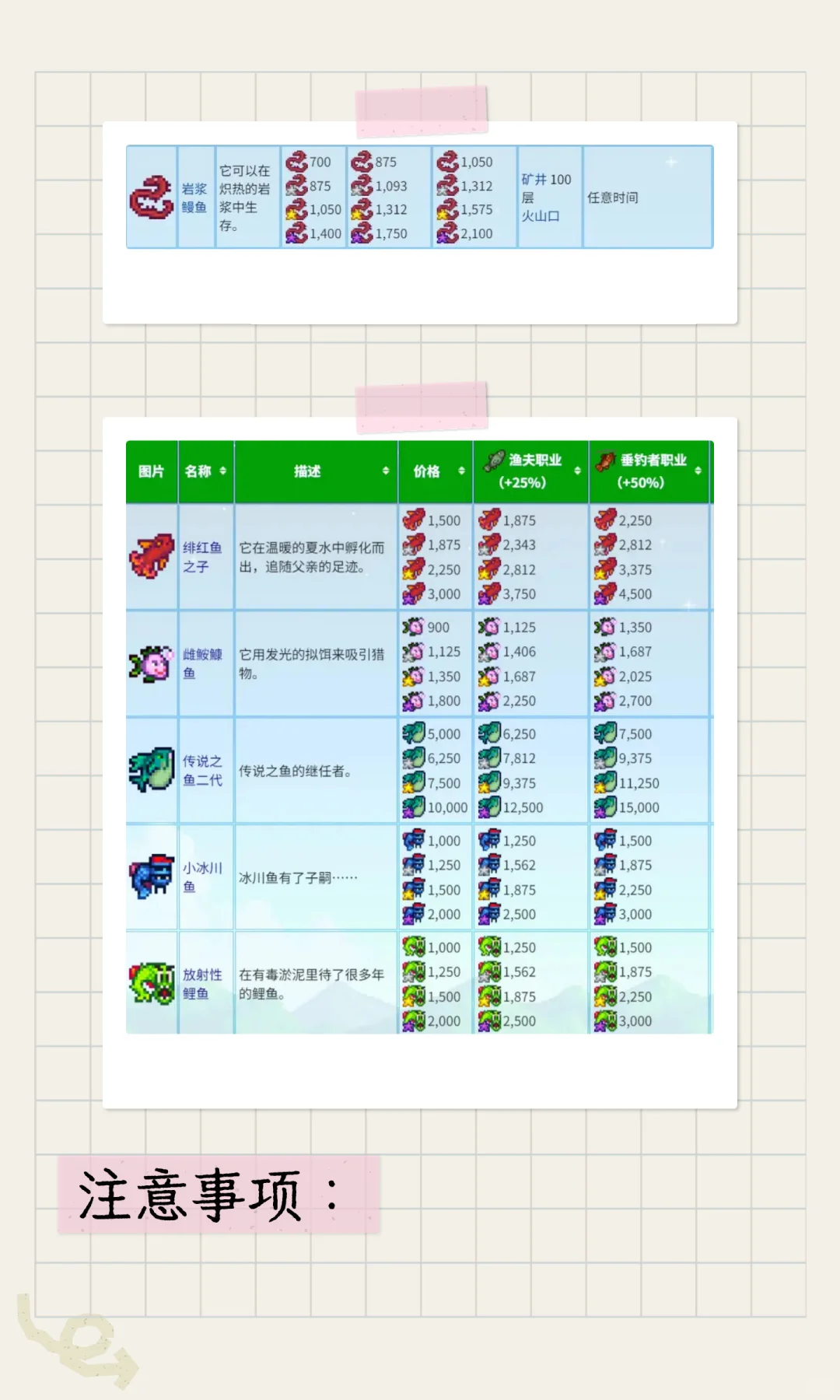The height and width of the screenshot is (1400, 840).
Task: Open the 火山口 location link
Action: [541, 216]
